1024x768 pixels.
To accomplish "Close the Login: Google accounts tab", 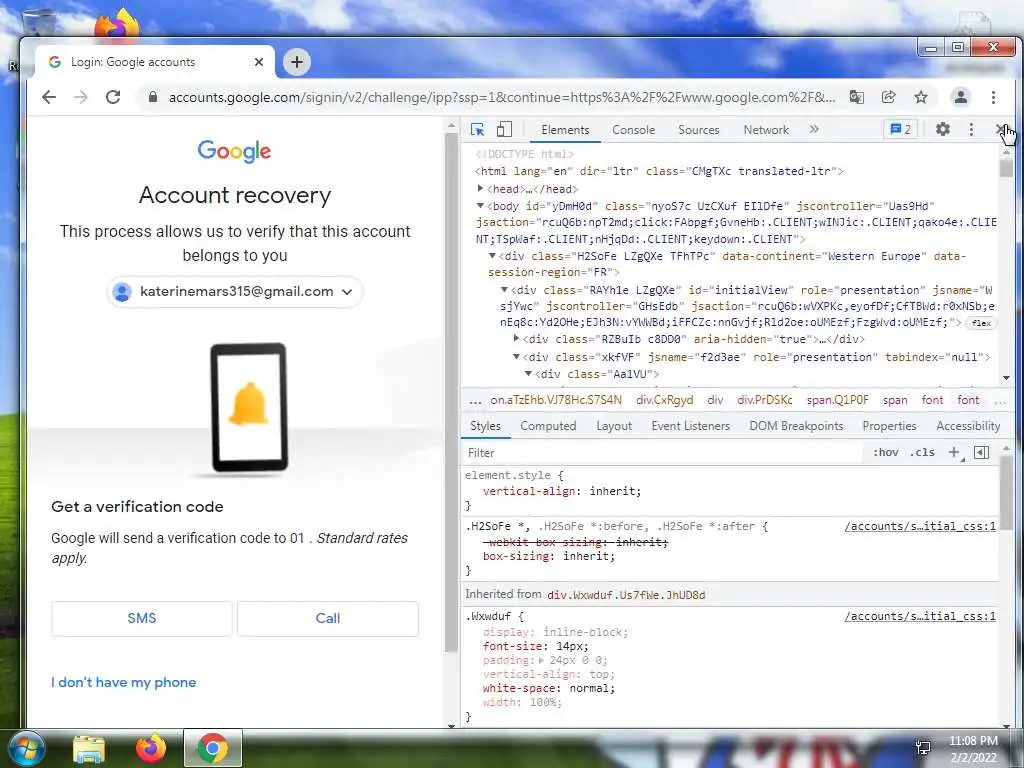I will (259, 62).
